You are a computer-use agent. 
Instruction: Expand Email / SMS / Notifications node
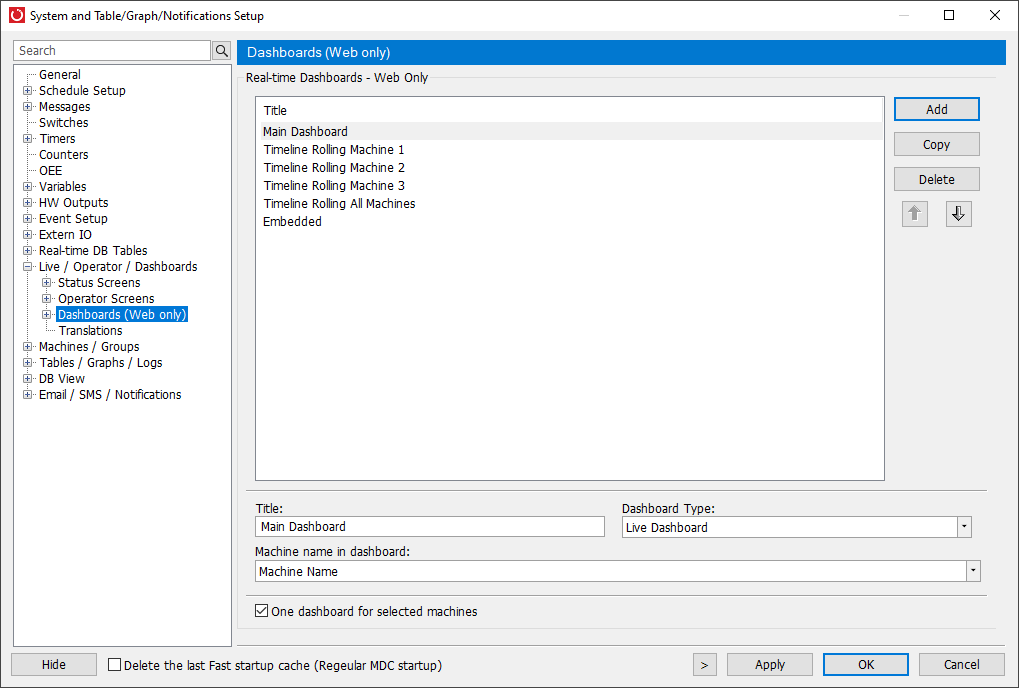pyautogui.click(x=27, y=394)
